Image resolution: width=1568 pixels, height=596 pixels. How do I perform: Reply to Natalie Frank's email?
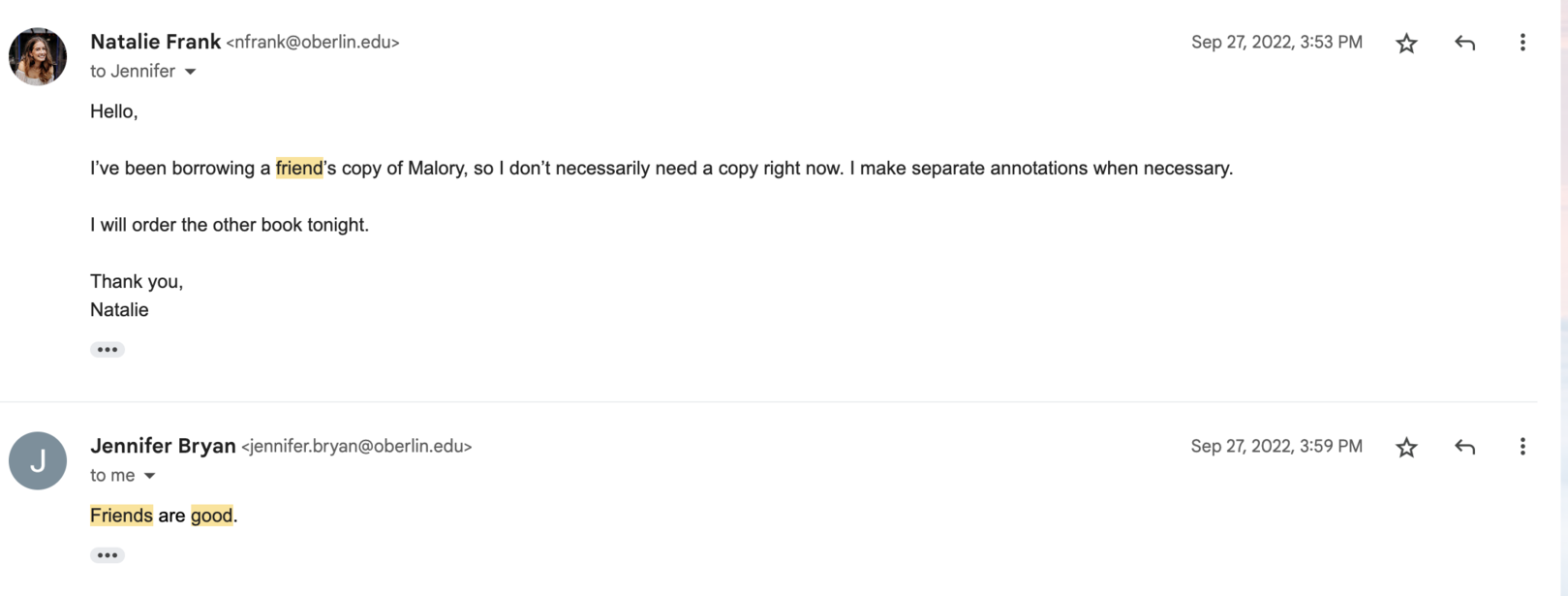(1464, 43)
